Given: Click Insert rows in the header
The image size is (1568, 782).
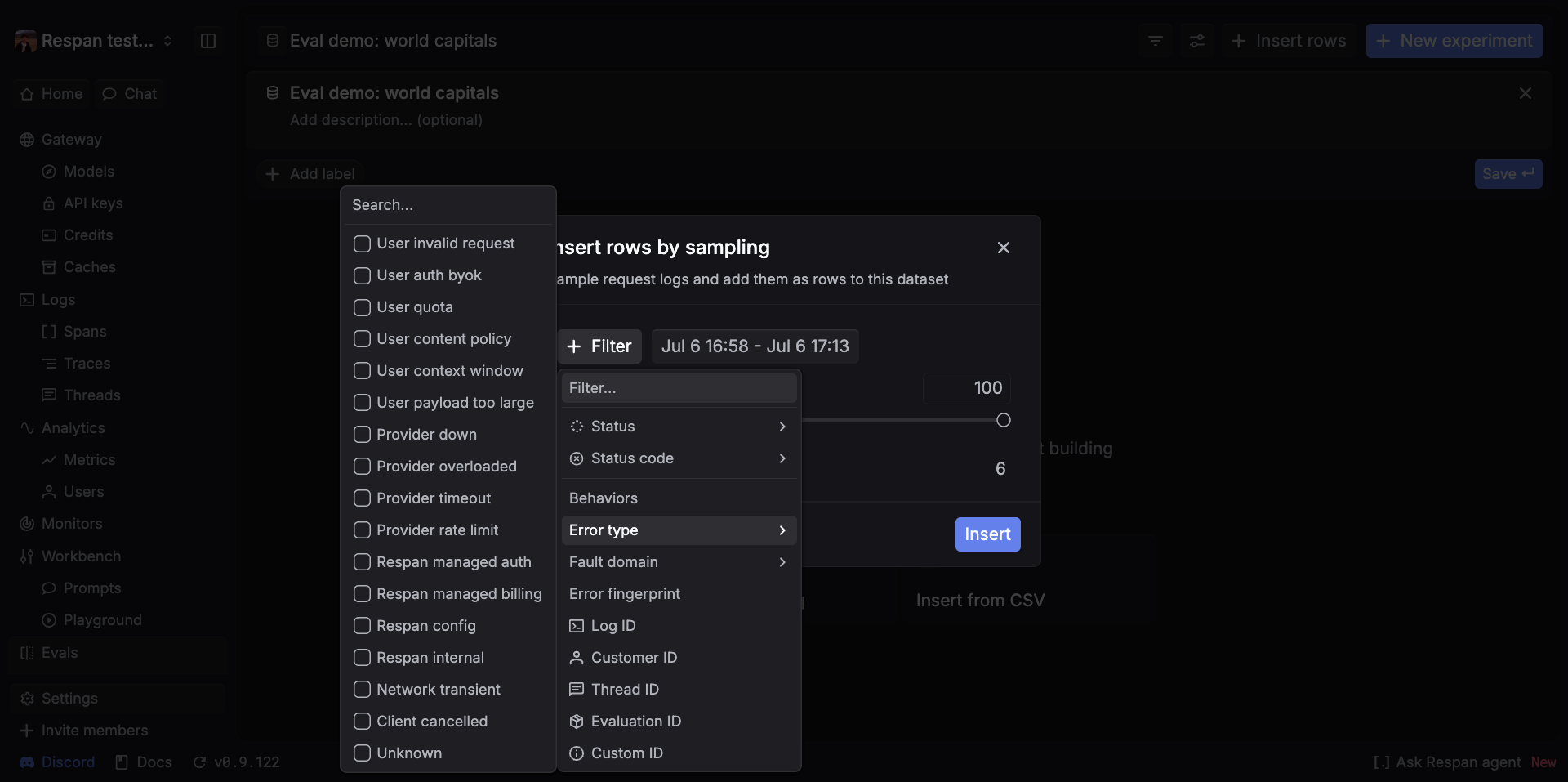Looking at the screenshot, I should tap(1288, 41).
